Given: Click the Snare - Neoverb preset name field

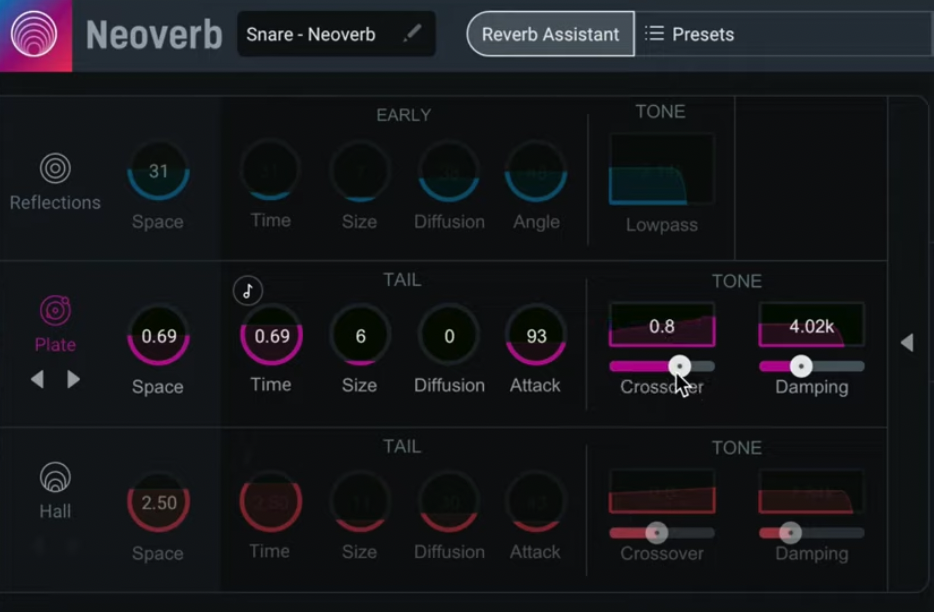Looking at the screenshot, I should coord(337,34).
